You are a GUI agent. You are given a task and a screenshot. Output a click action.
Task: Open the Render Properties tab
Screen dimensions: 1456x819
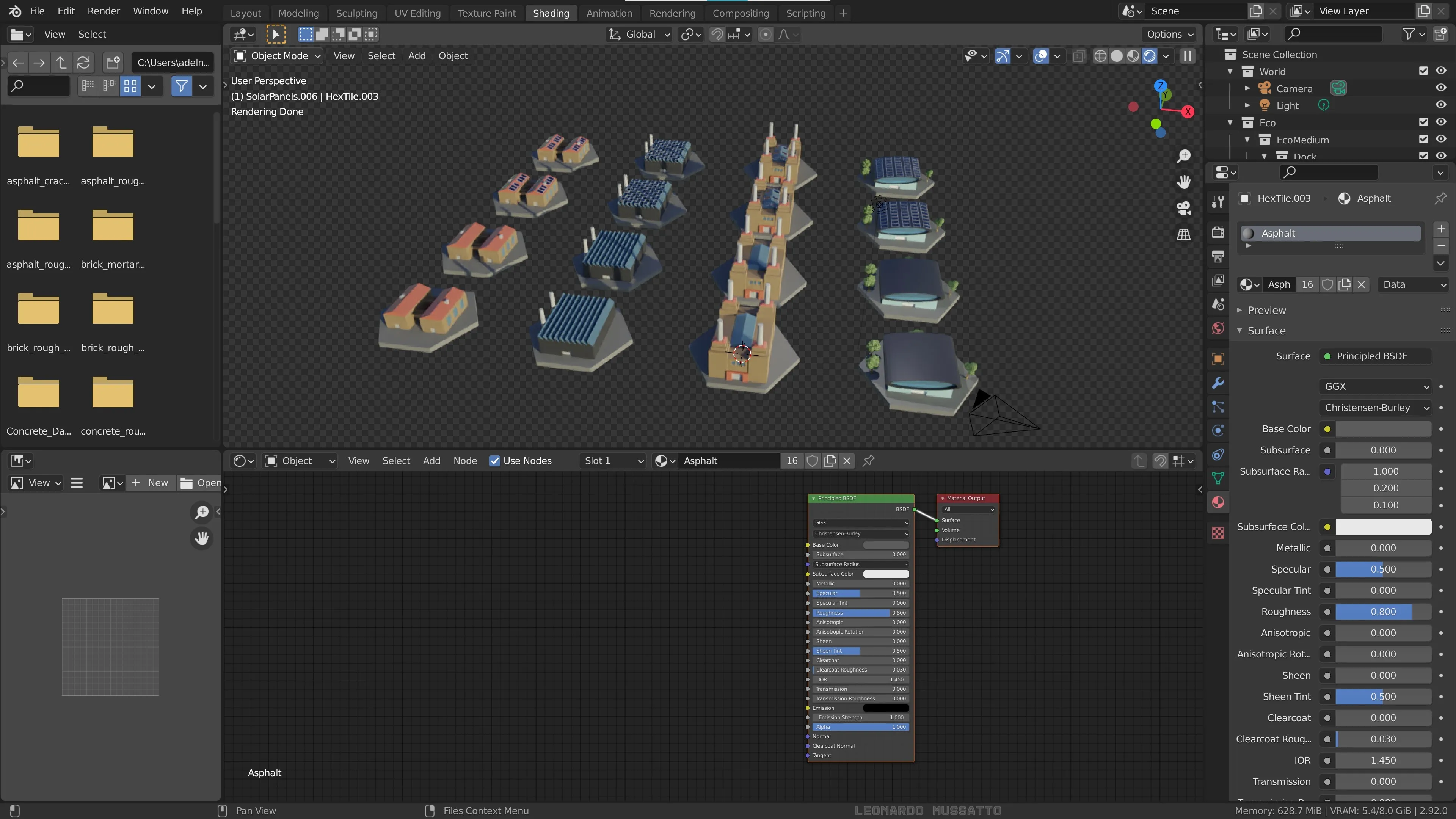1218,232
